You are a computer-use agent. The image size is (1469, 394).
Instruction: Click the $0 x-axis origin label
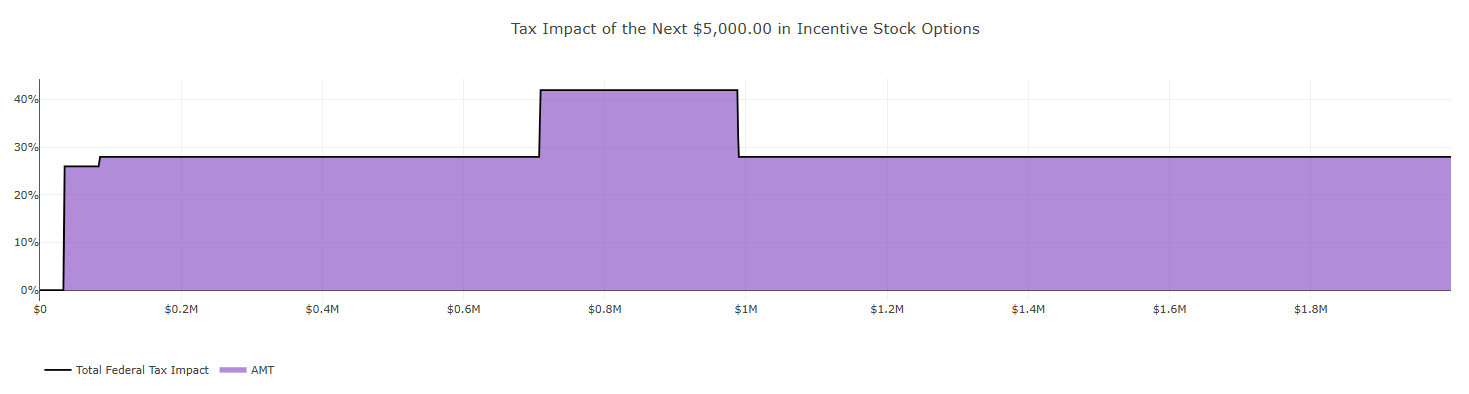tap(40, 309)
